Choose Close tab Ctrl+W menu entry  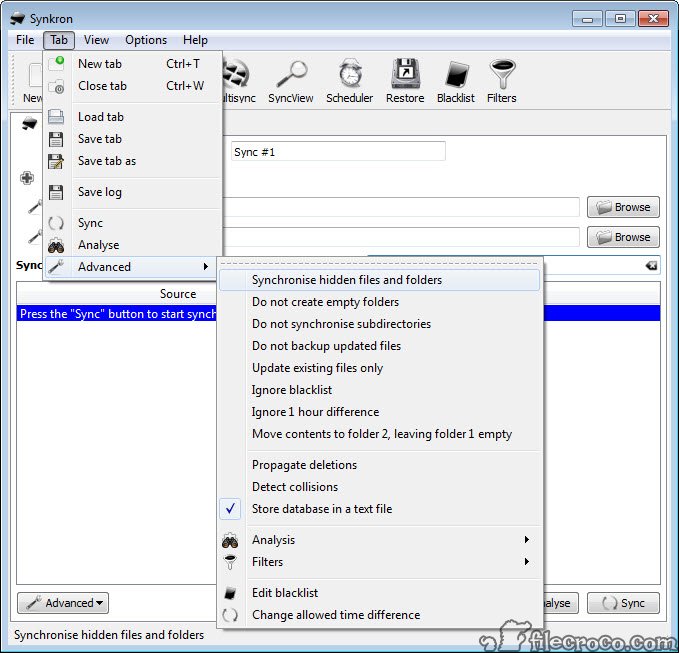(x=133, y=86)
